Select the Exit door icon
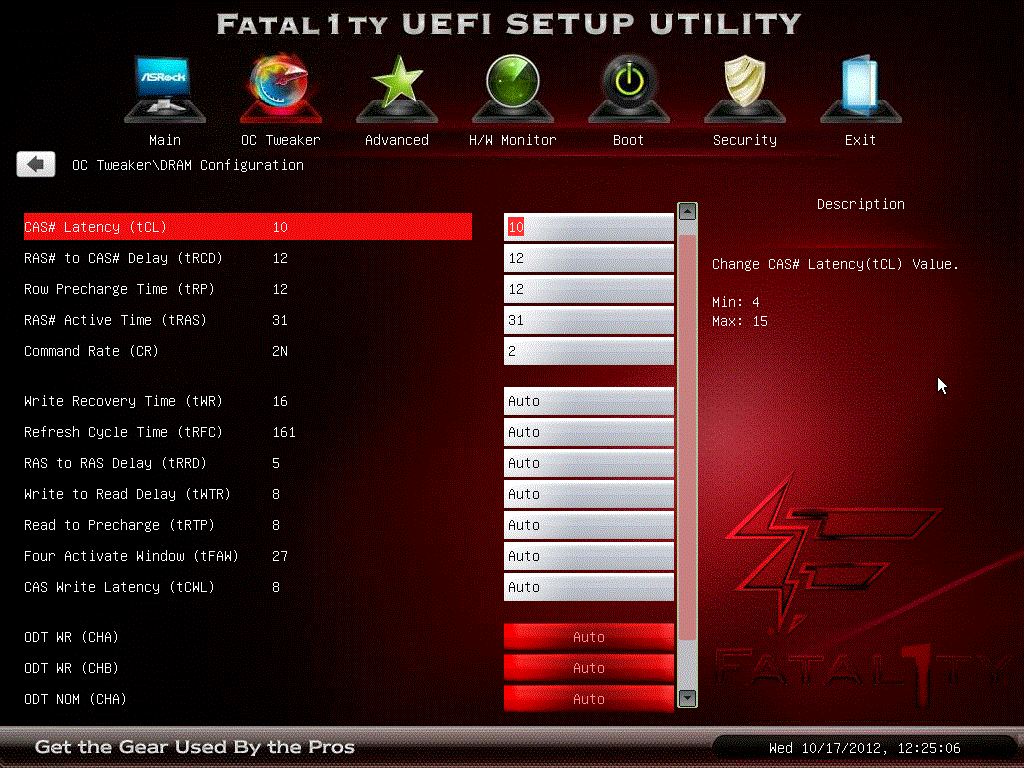 [861, 89]
